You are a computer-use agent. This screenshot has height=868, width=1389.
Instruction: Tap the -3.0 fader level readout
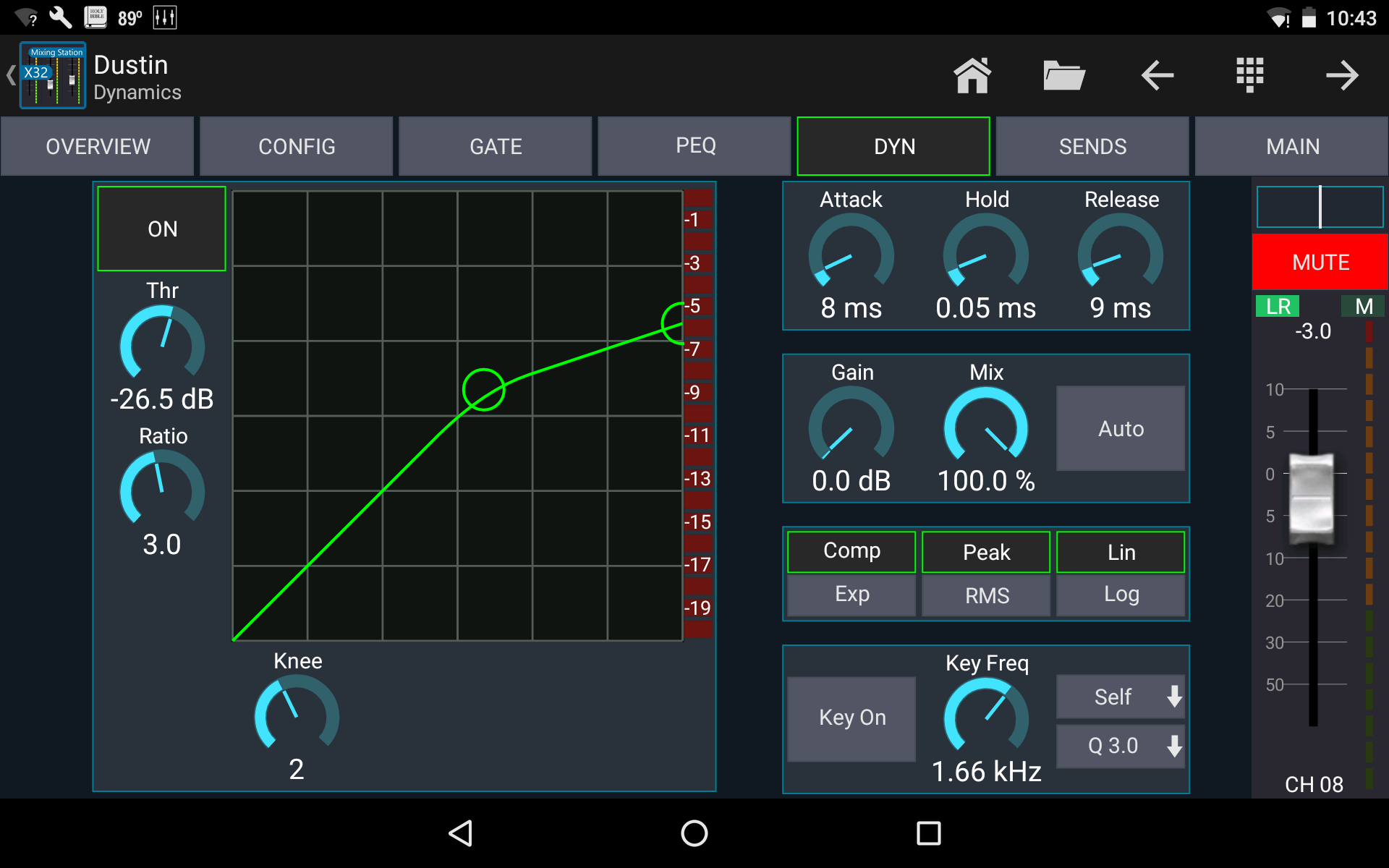point(1312,331)
